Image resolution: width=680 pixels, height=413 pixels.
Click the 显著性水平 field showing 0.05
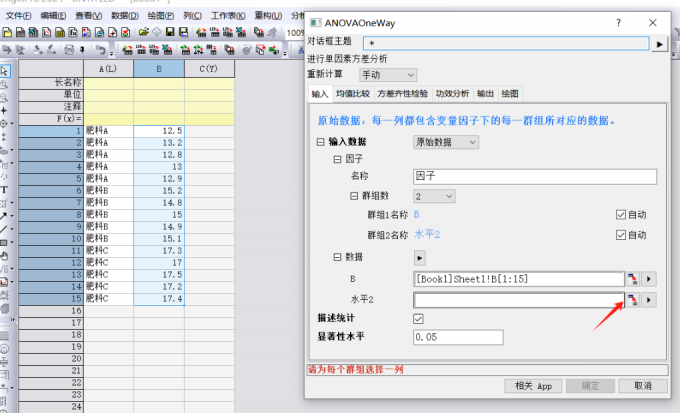tap(458, 337)
